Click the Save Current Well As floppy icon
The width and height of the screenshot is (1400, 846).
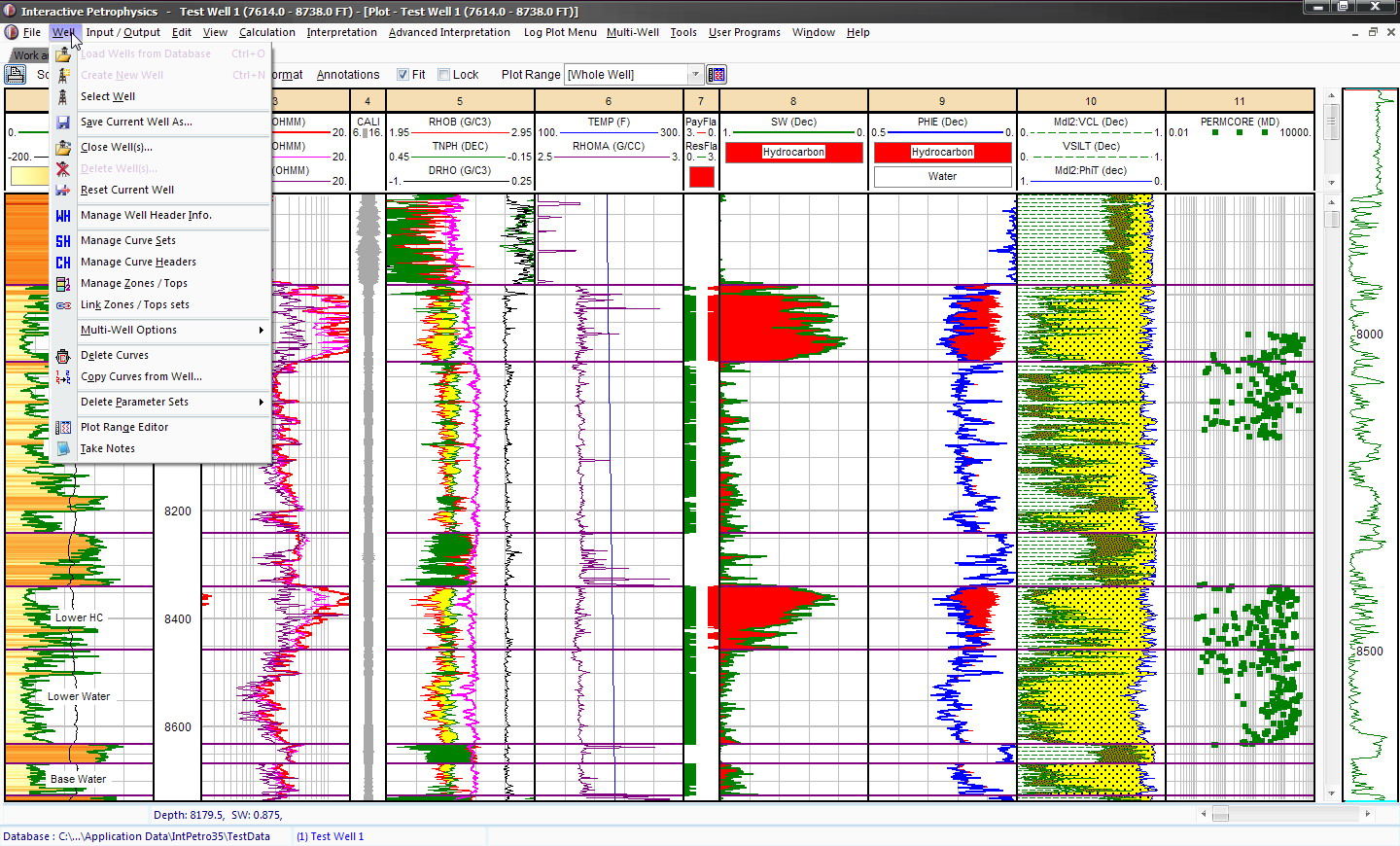[x=63, y=122]
